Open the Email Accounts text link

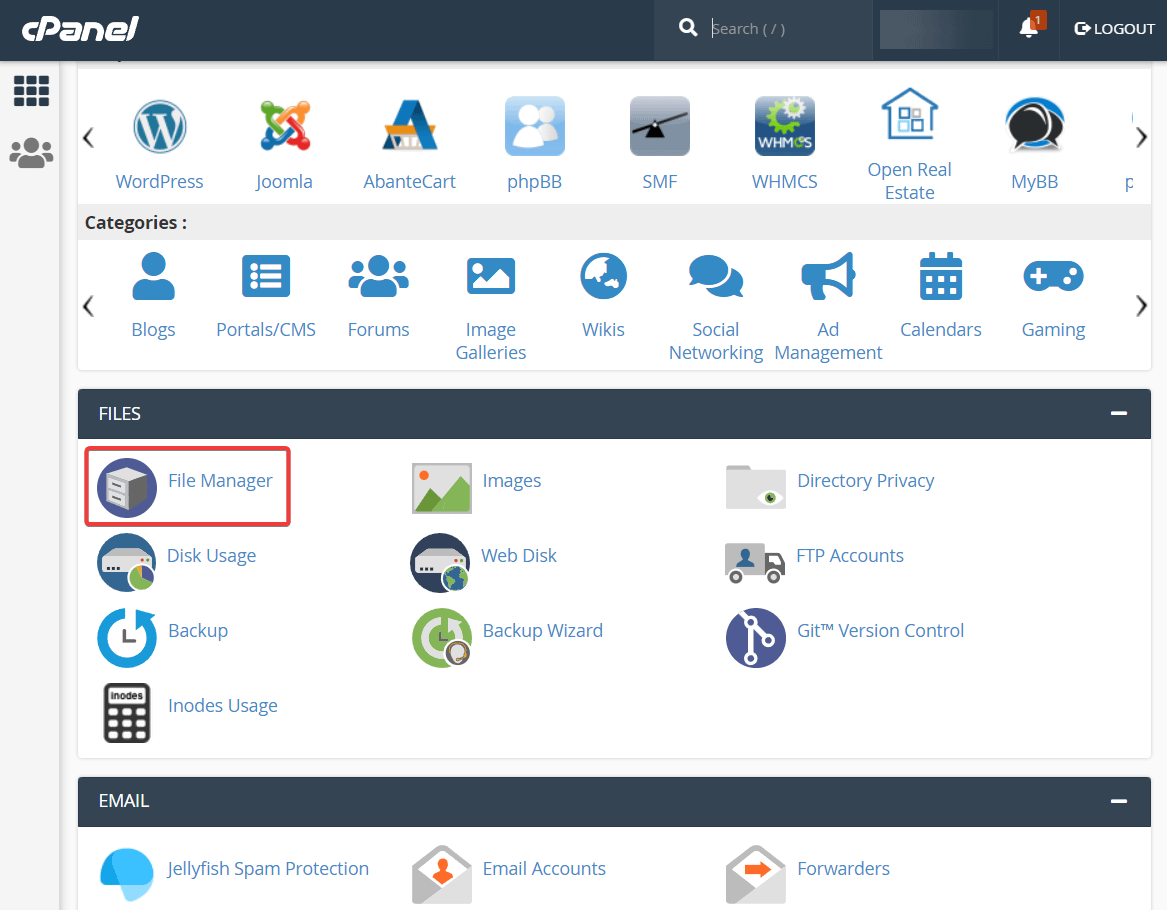point(544,868)
